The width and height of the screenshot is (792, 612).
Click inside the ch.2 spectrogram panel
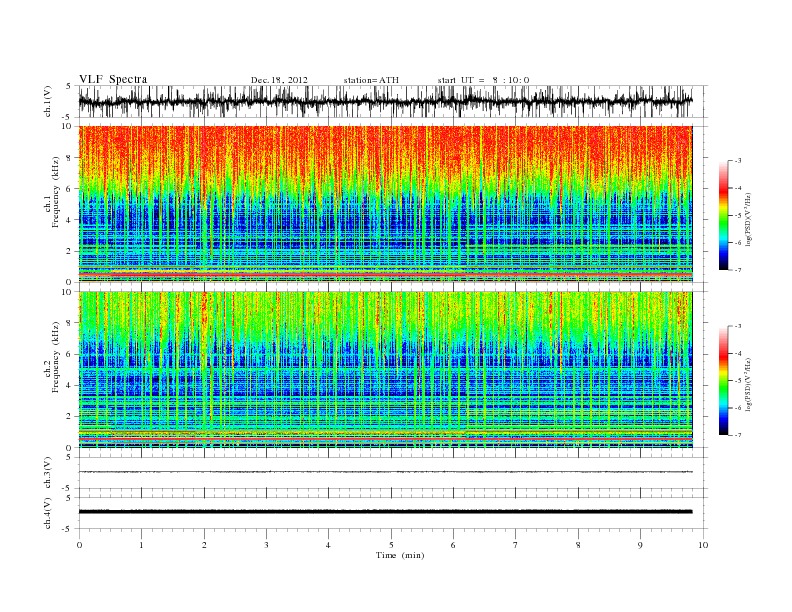(x=385, y=370)
